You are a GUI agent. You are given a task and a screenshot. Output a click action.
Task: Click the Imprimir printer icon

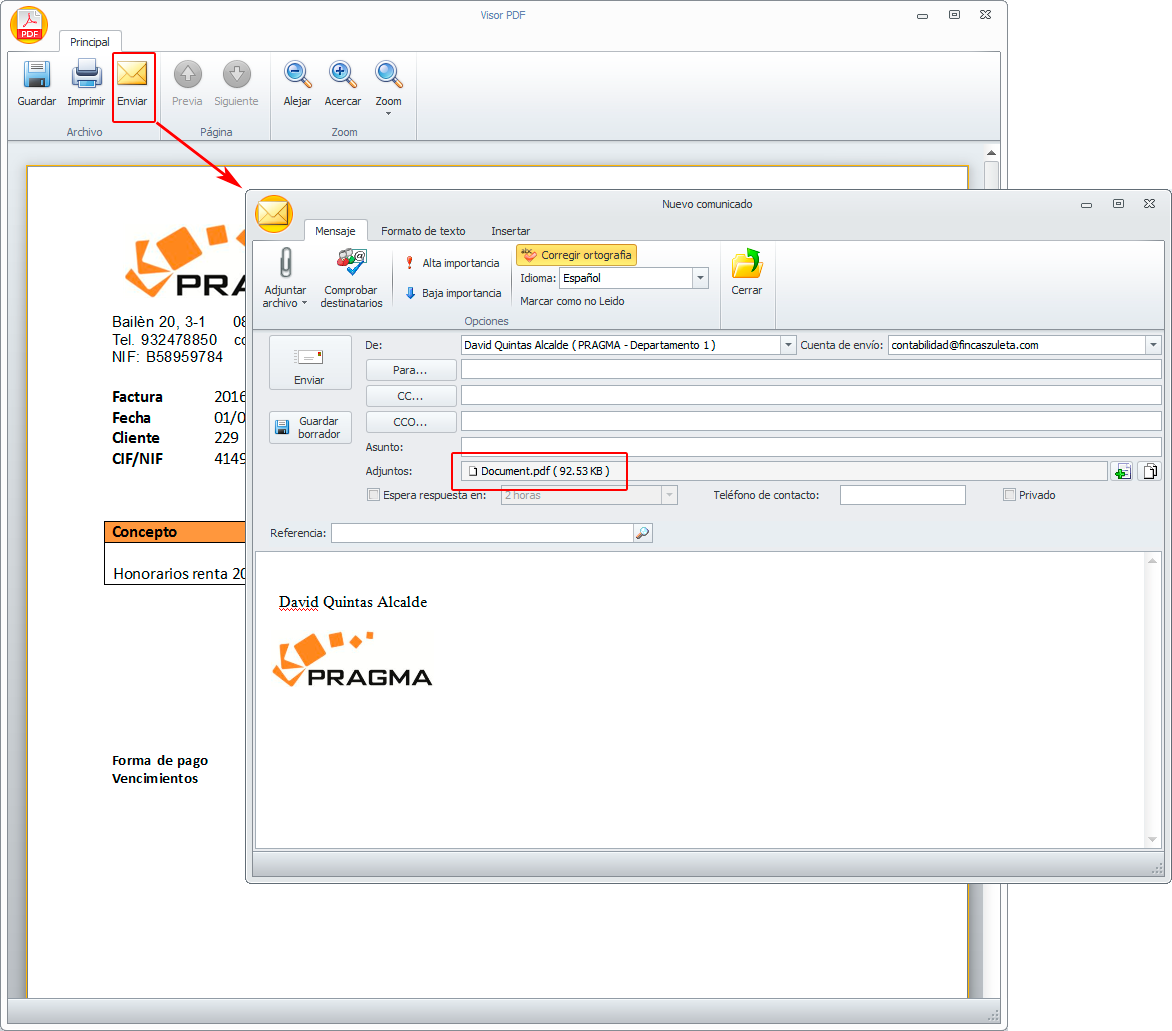[86, 74]
